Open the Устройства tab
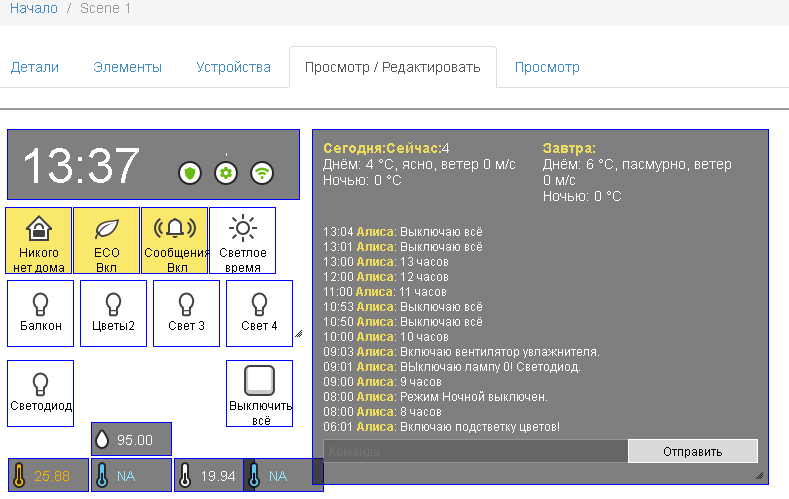The width and height of the screenshot is (789, 499). pos(233,67)
